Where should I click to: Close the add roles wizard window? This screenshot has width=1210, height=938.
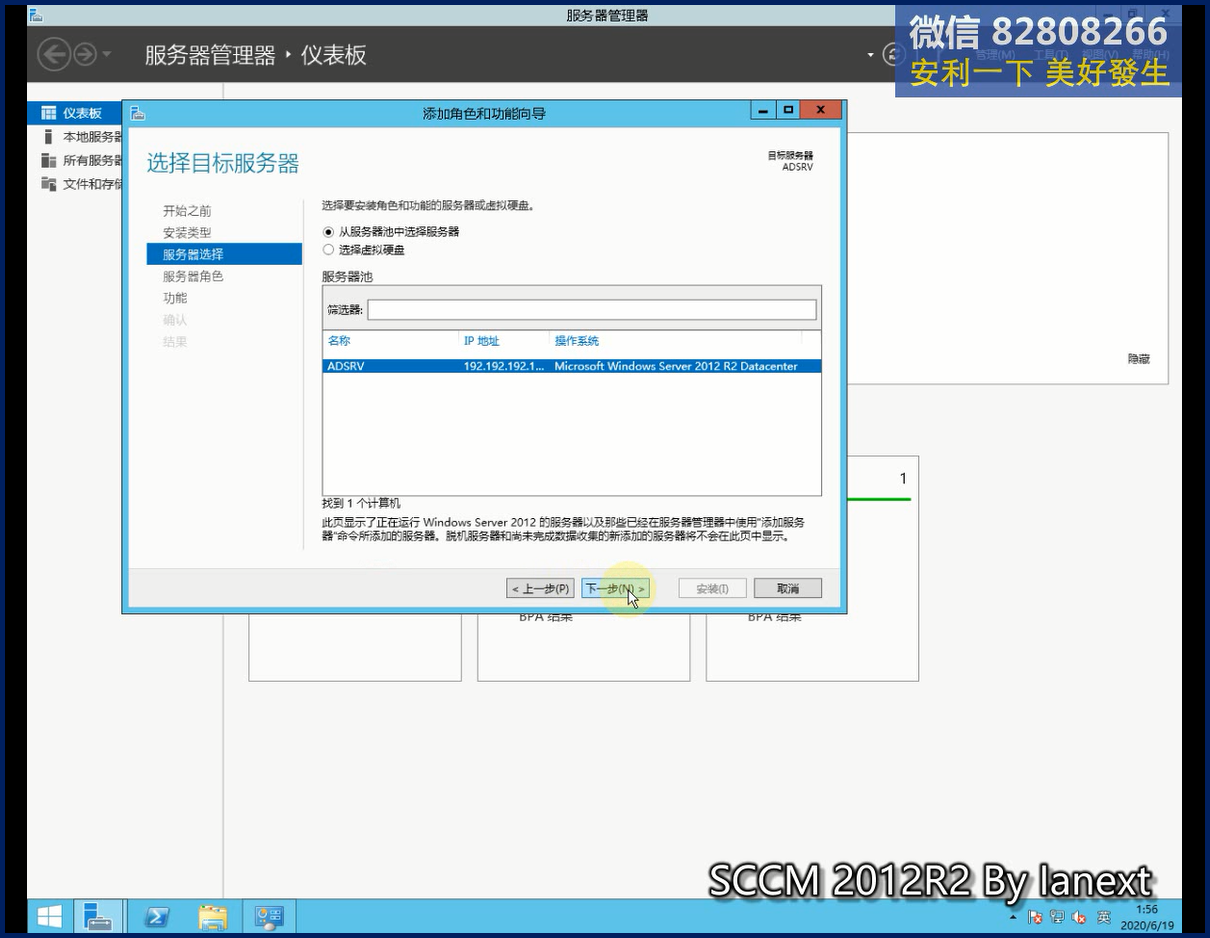(x=821, y=110)
